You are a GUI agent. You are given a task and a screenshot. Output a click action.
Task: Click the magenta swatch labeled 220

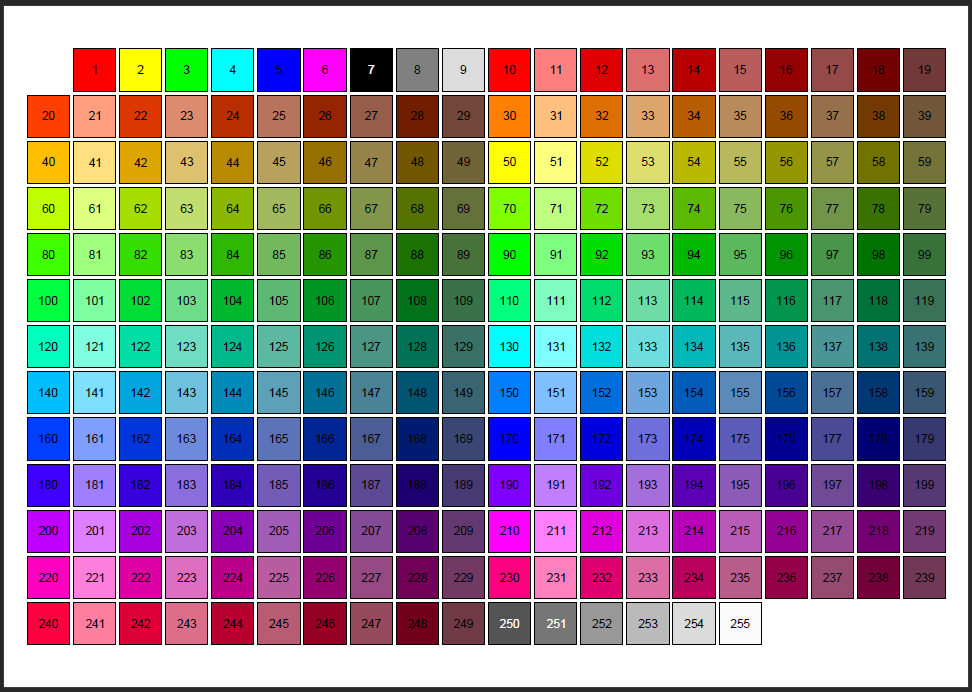click(48, 576)
